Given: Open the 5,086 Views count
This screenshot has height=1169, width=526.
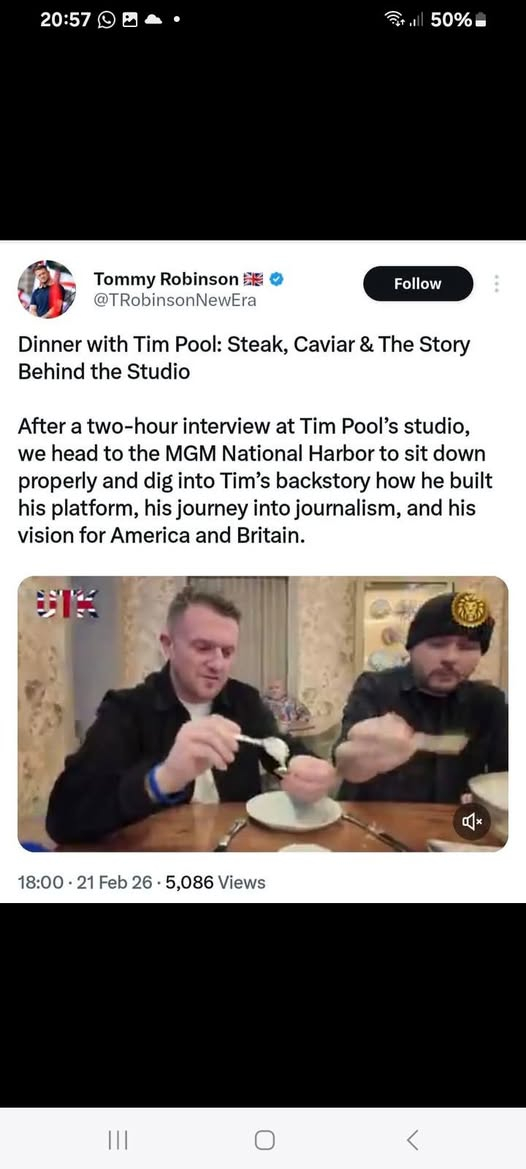Looking at the screenshot, I should pyautogui.click(x=216, y=883).
